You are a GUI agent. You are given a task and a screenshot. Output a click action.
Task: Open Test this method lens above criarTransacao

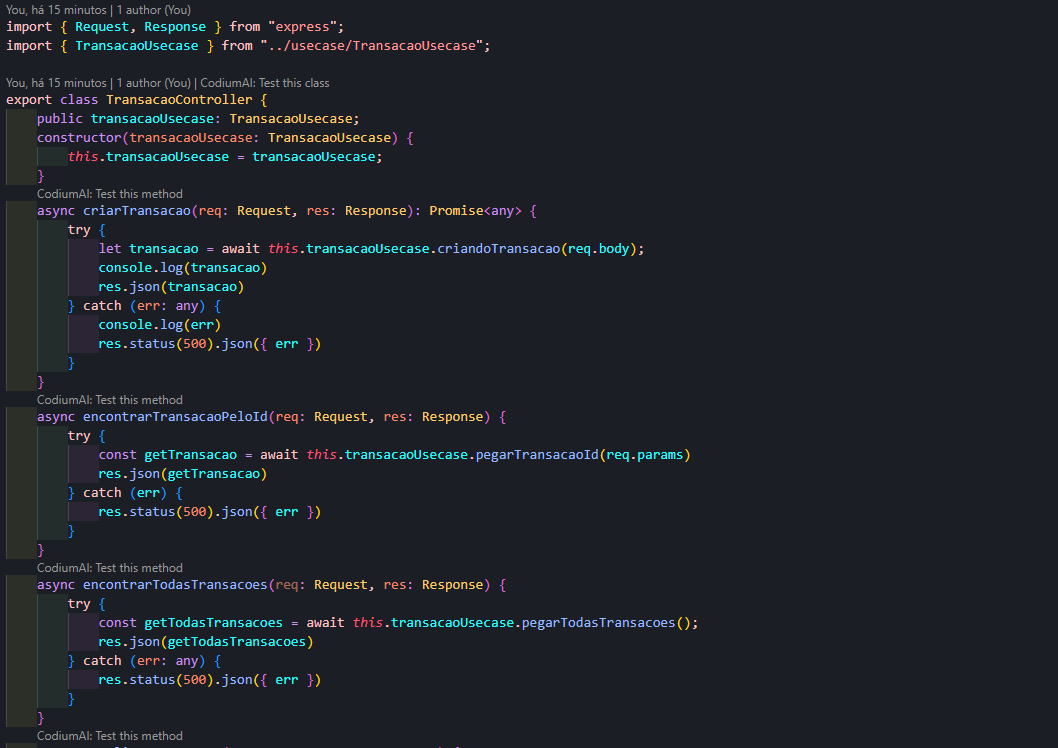click(x=109, y=194)
